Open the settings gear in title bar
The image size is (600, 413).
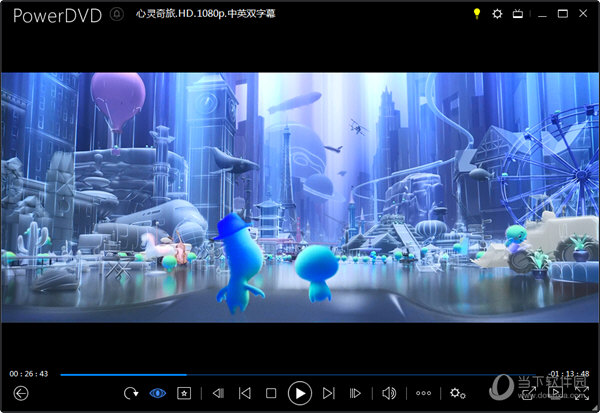(497, 14)
